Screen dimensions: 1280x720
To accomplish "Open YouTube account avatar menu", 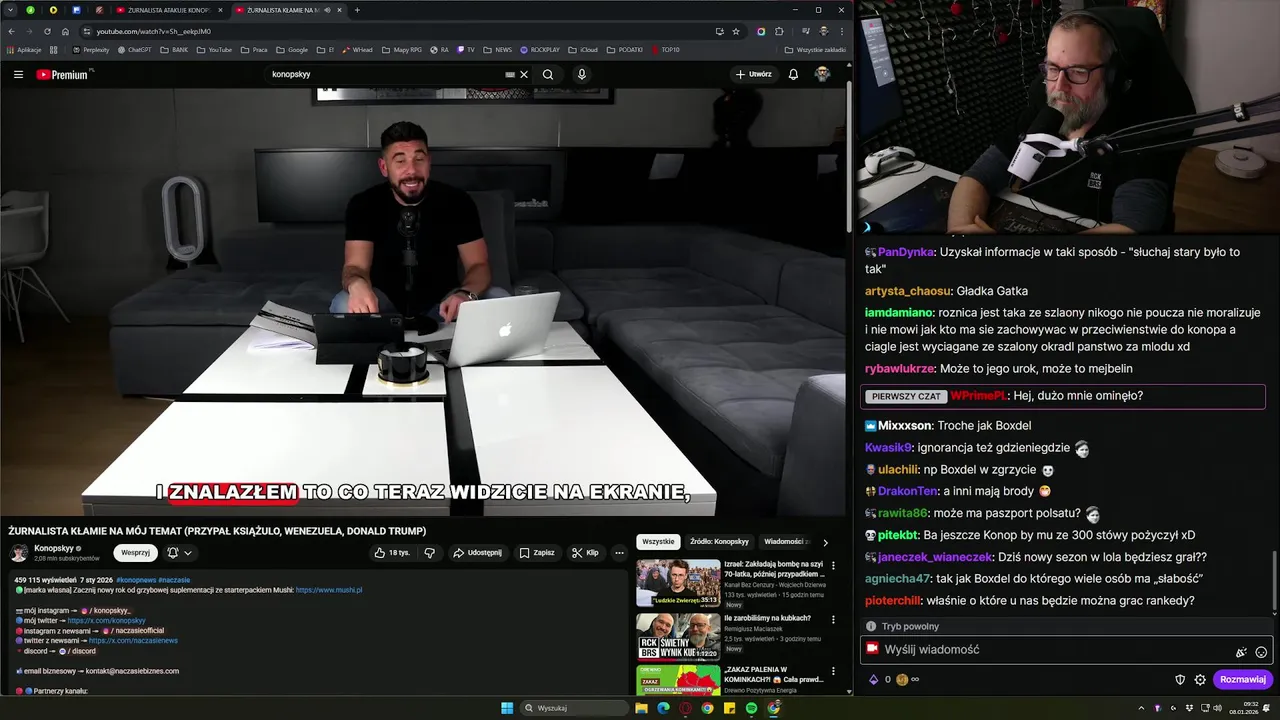I will point(822,74).
